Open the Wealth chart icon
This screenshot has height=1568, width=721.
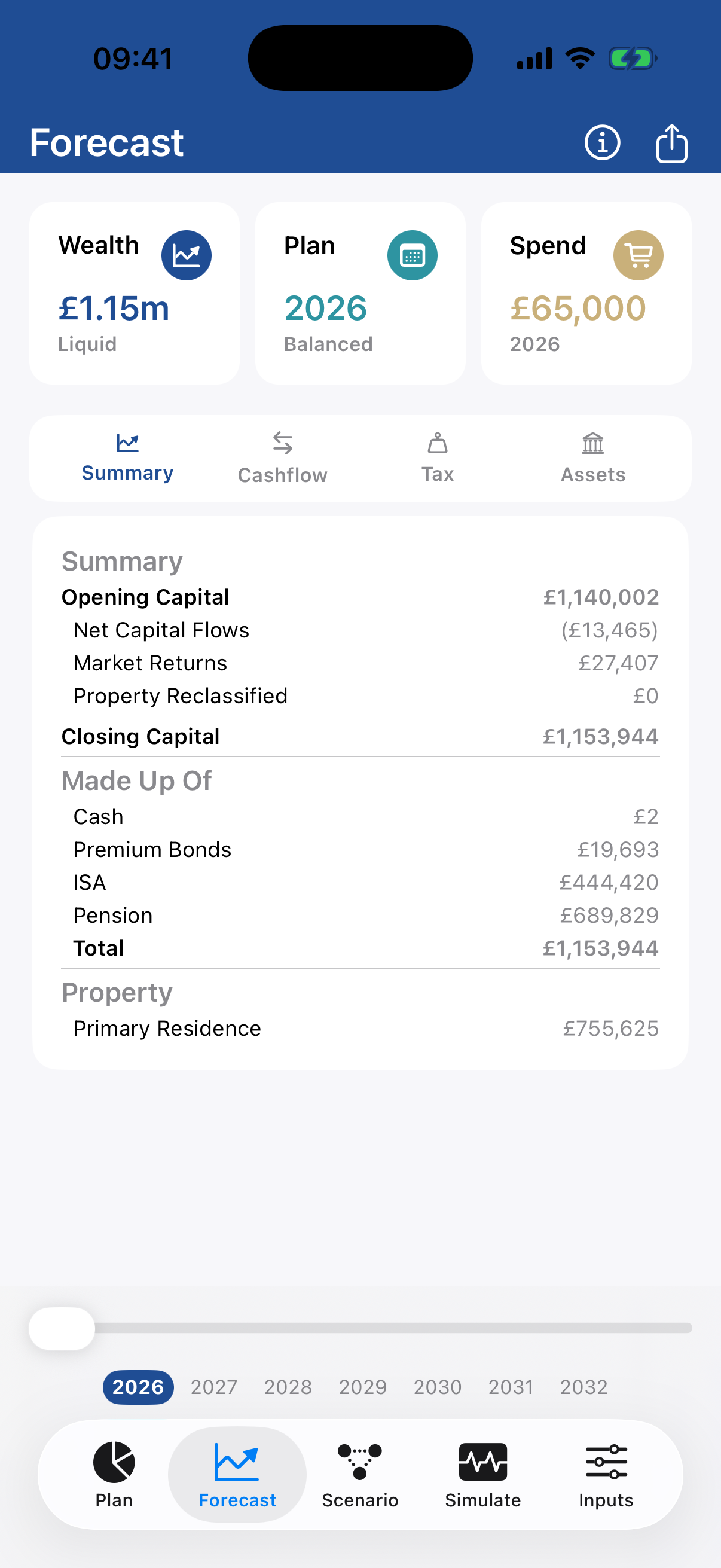click(x=186, y=255)
